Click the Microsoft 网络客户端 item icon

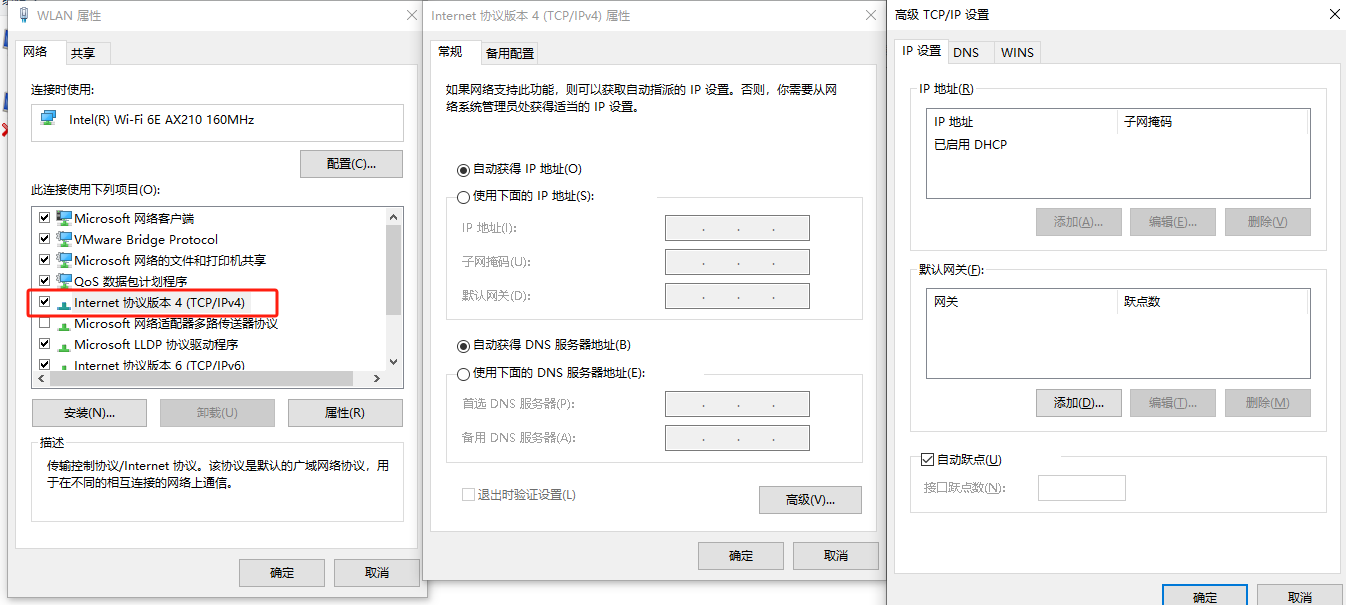coord(64,218)
